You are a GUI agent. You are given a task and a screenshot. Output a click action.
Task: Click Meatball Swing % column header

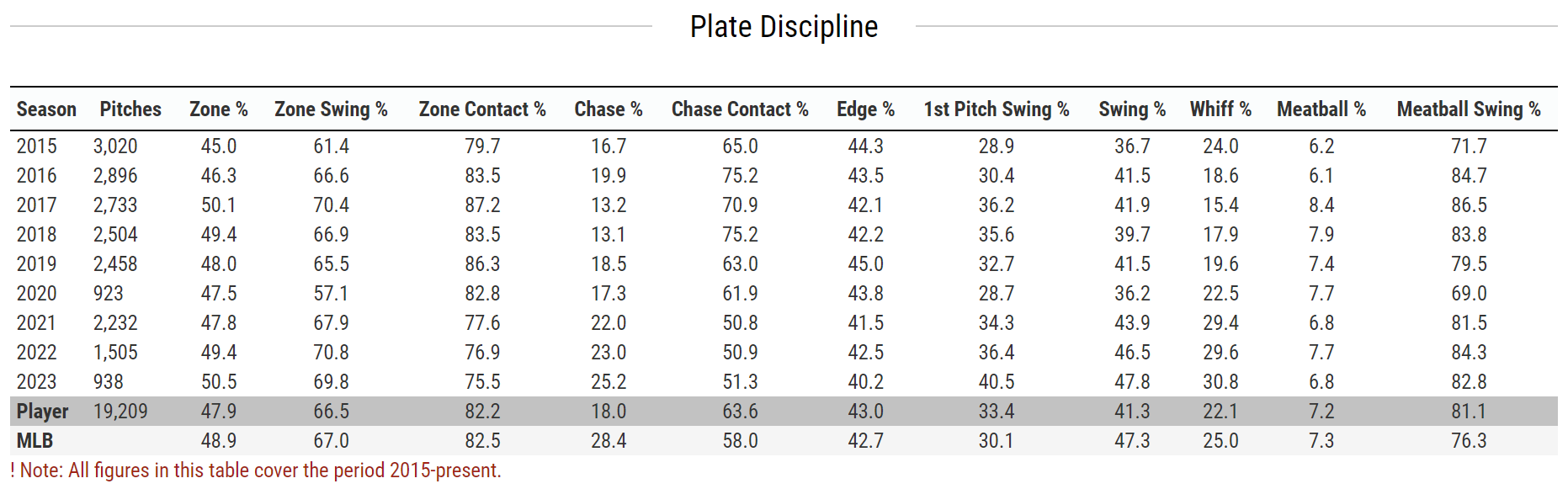point(1469,109)
